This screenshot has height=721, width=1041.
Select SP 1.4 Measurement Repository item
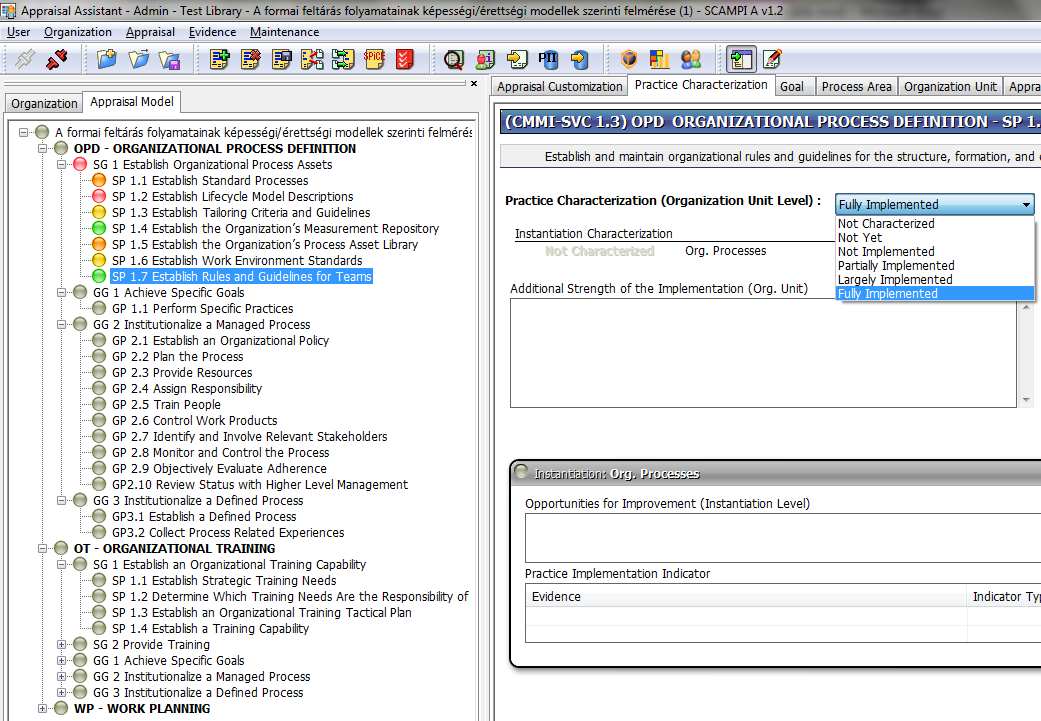click(x=276, y=228)
